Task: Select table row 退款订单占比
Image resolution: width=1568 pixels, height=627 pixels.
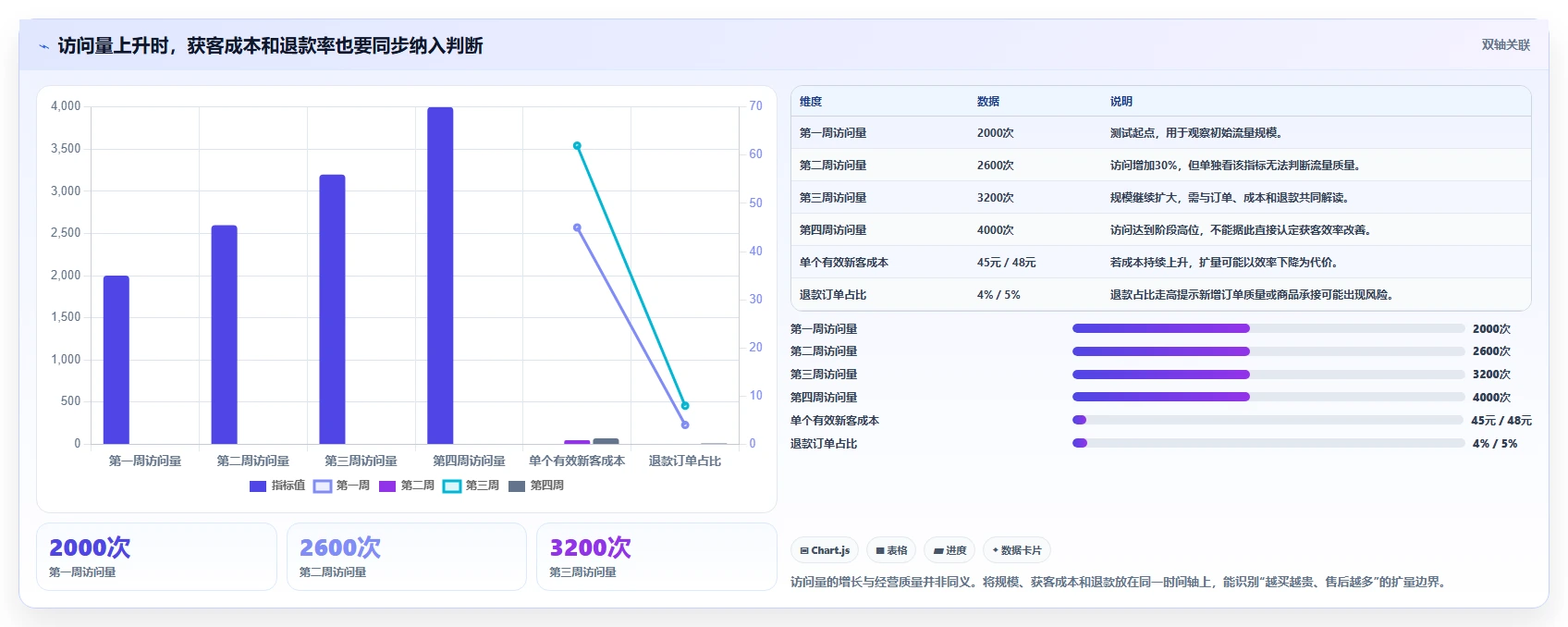Action: coord(1161,295)
